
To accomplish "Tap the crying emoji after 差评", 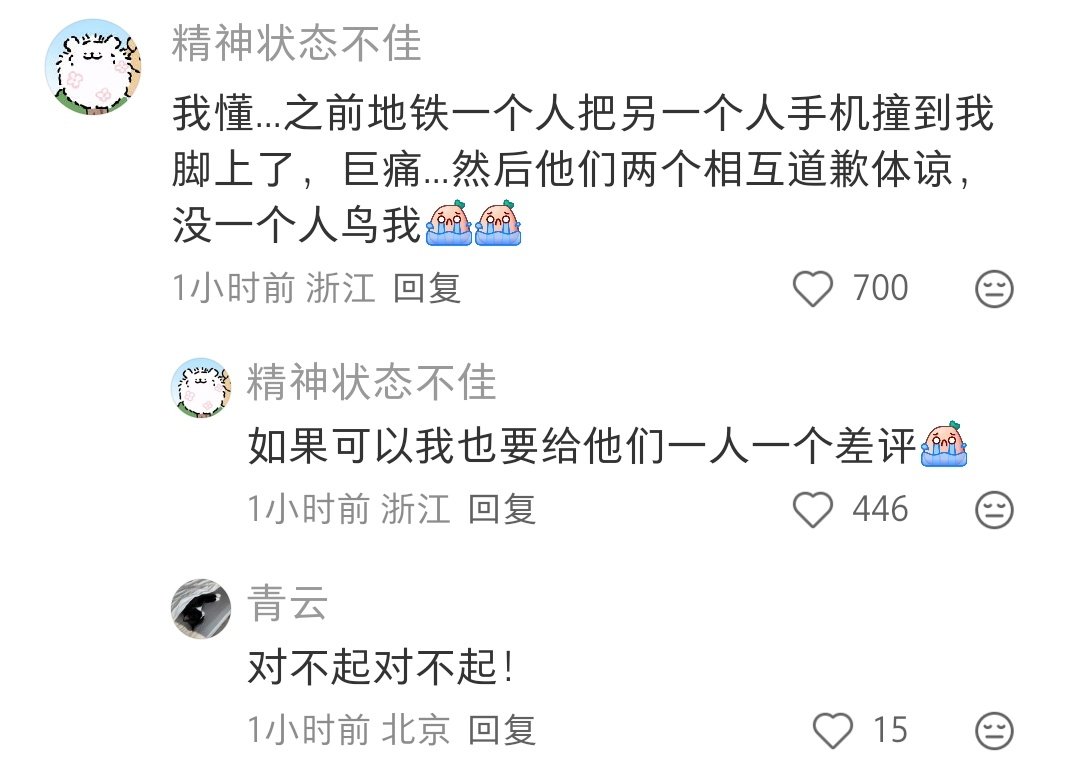I will [944, 444].
